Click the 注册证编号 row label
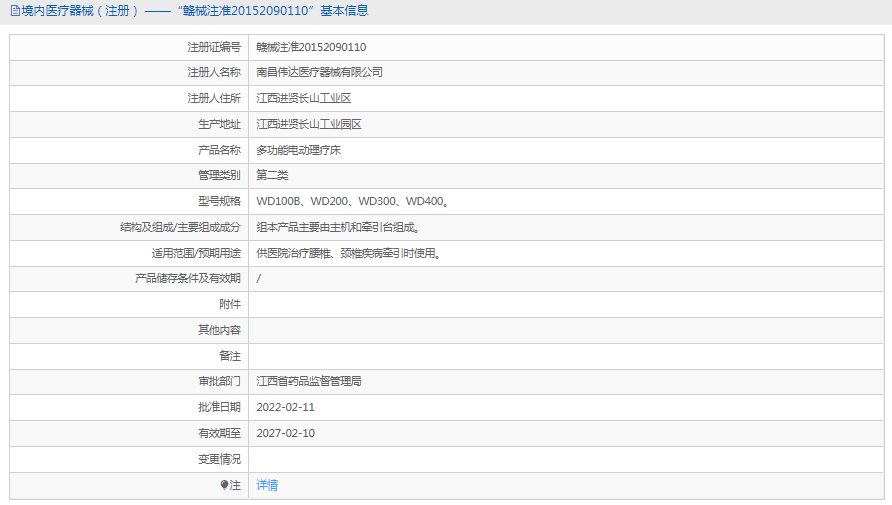 [x=214, y=47]
